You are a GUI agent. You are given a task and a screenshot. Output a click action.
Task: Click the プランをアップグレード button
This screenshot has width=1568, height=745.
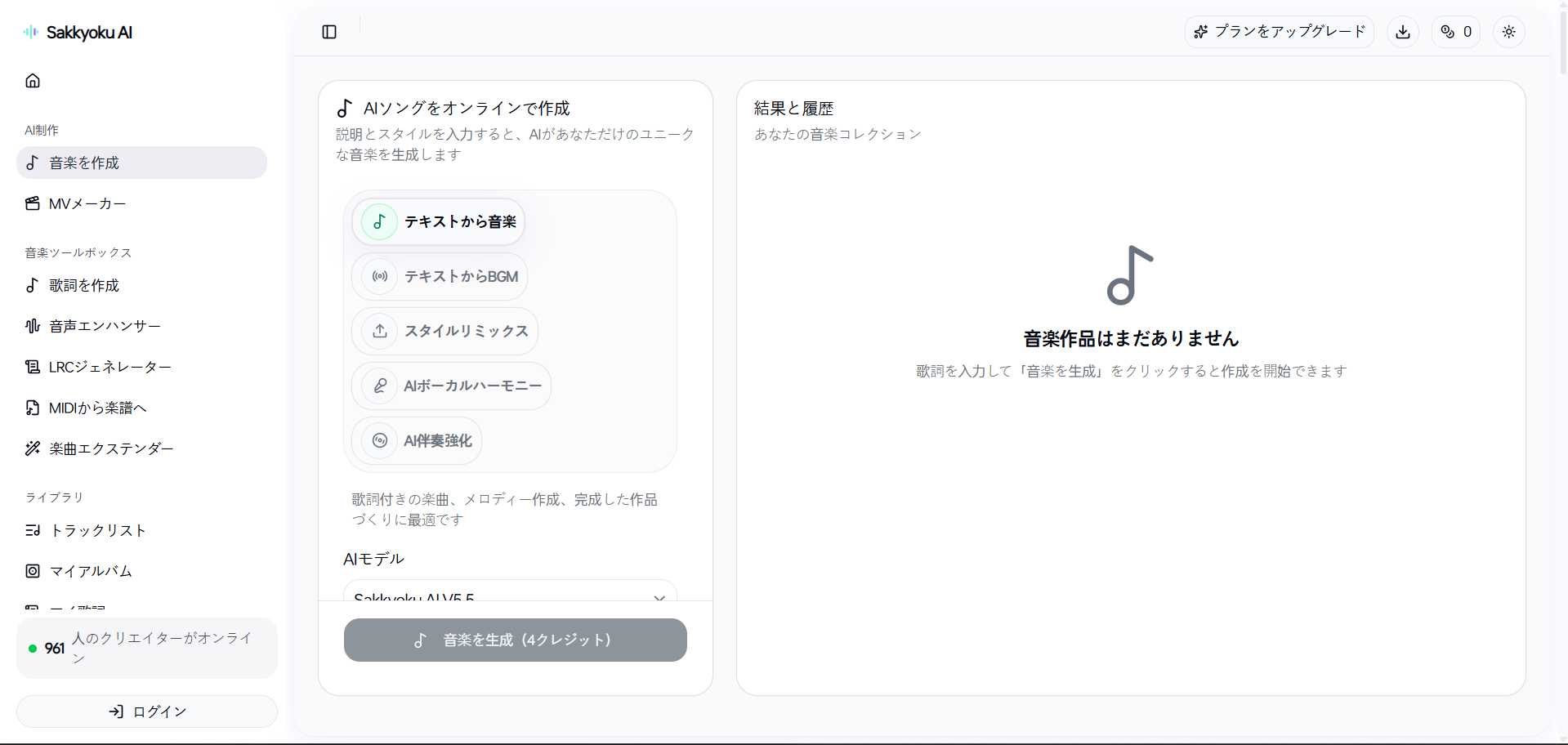click(x=1280, y=32)
